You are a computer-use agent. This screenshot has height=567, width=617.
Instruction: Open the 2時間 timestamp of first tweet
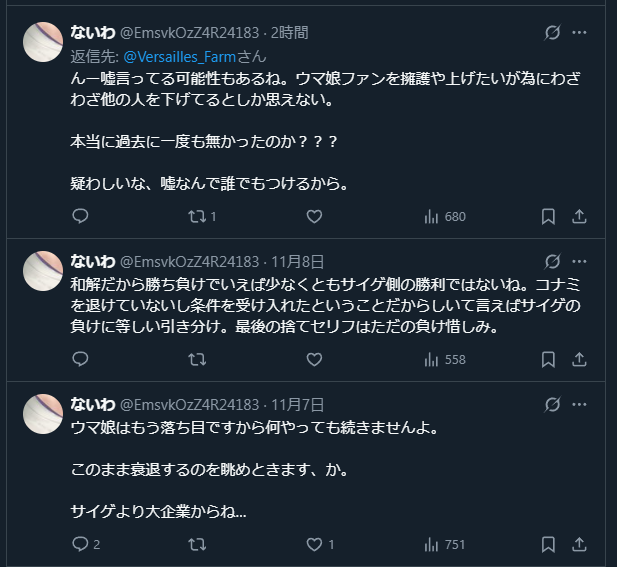pyautogui.click(x=289, y=33)
